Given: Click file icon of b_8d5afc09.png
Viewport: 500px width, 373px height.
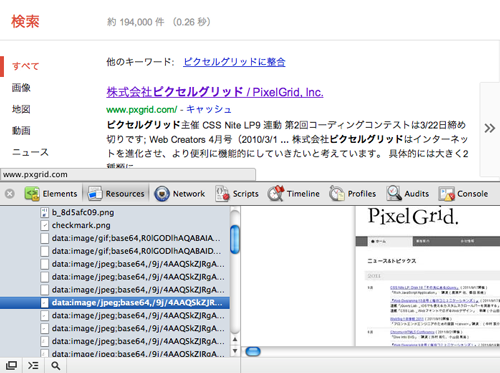Looking at the screenshot, I should 44,212.
